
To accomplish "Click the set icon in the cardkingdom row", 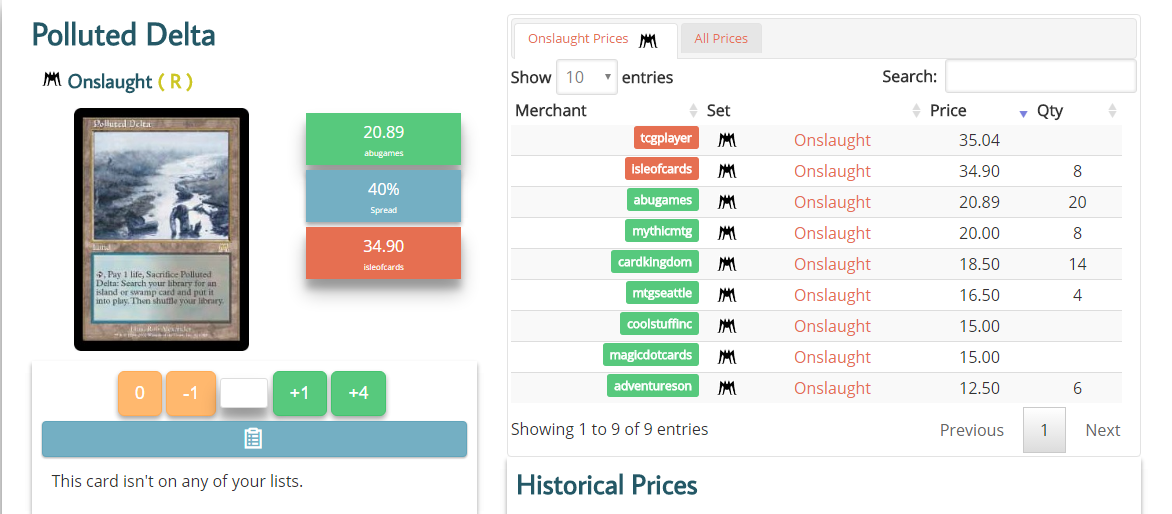I will tap(727, 264).
